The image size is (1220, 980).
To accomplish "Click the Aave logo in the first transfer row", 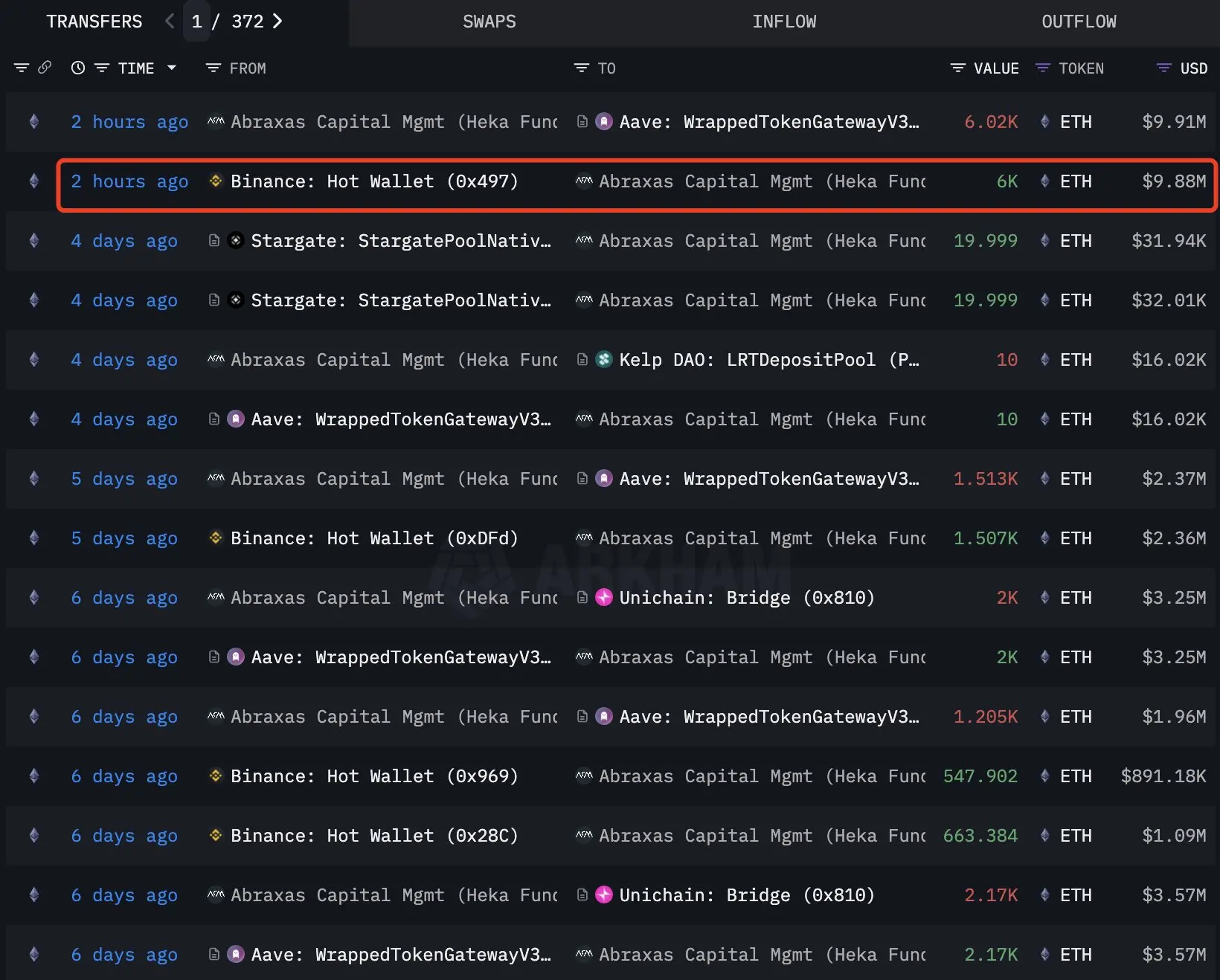I will [x=604, y=121].
